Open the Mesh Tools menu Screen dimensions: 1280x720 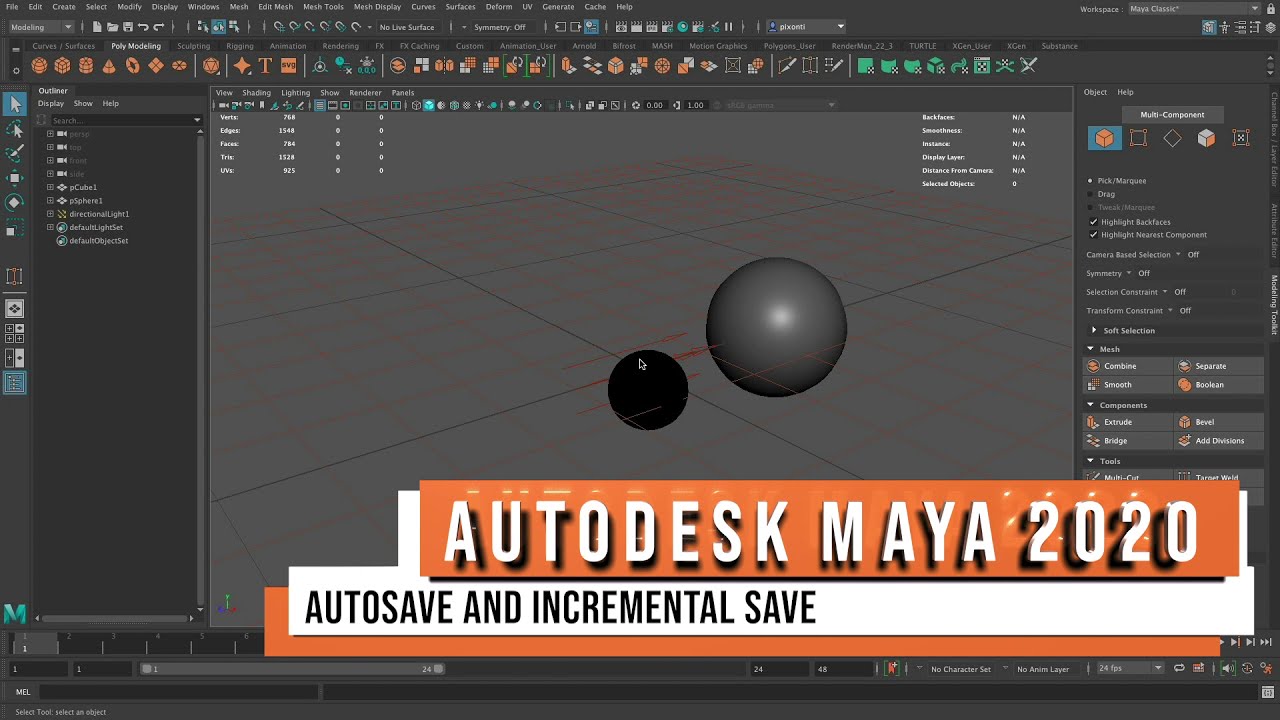(x=323, y=7)
